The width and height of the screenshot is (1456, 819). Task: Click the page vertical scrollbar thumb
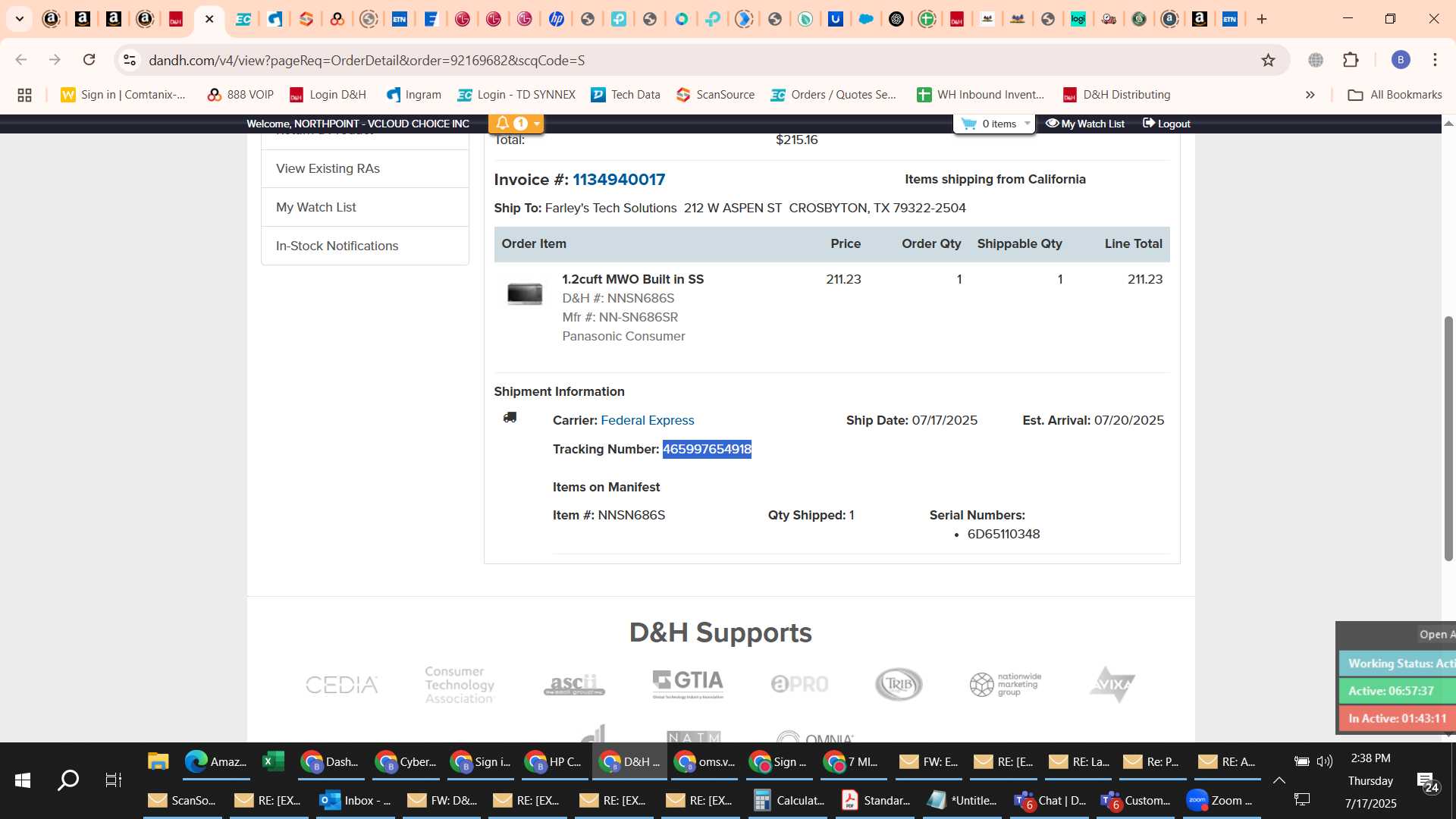(1448, 438)
